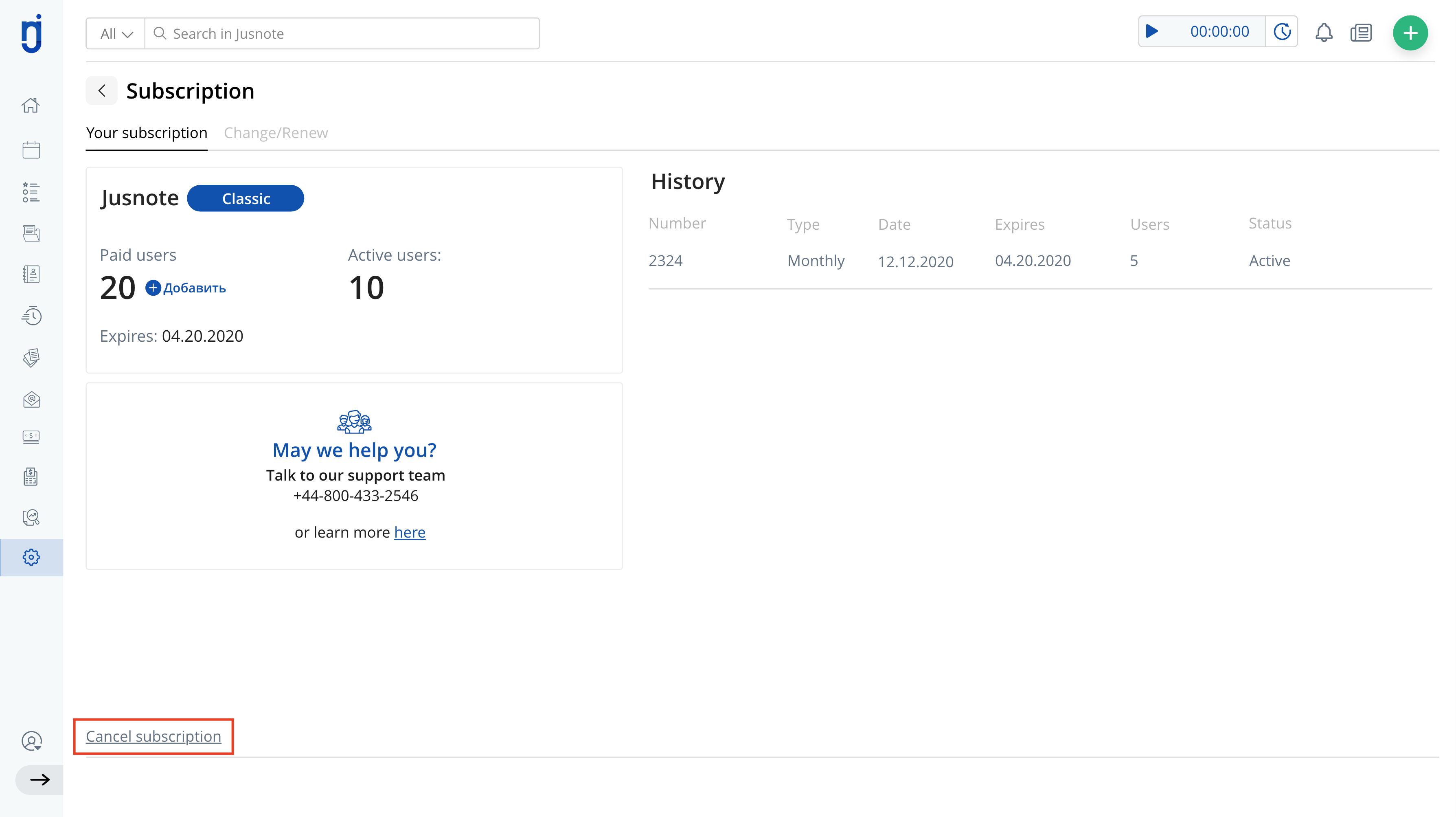Click the Date column header

pyautogui.click(x=894, y=224)
